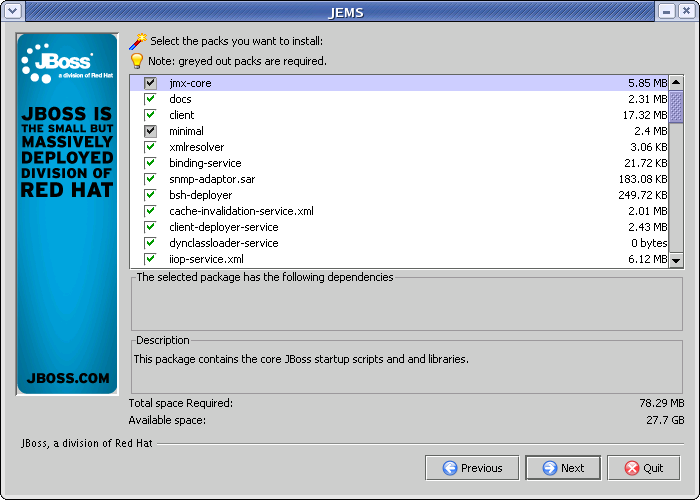Click the magic wand icon beside the instructions
Image resolution: width=700 pixels, height=500 pixels.
(138, 41)
